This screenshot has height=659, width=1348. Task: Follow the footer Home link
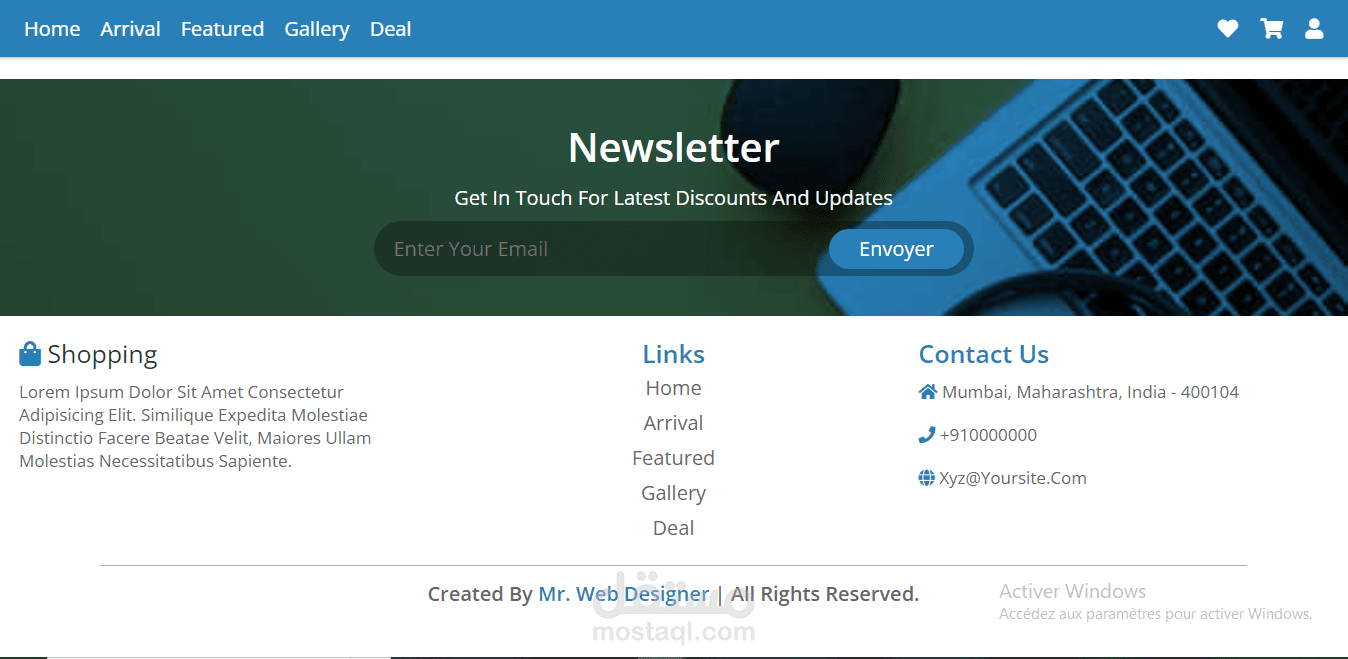point(673,388)
